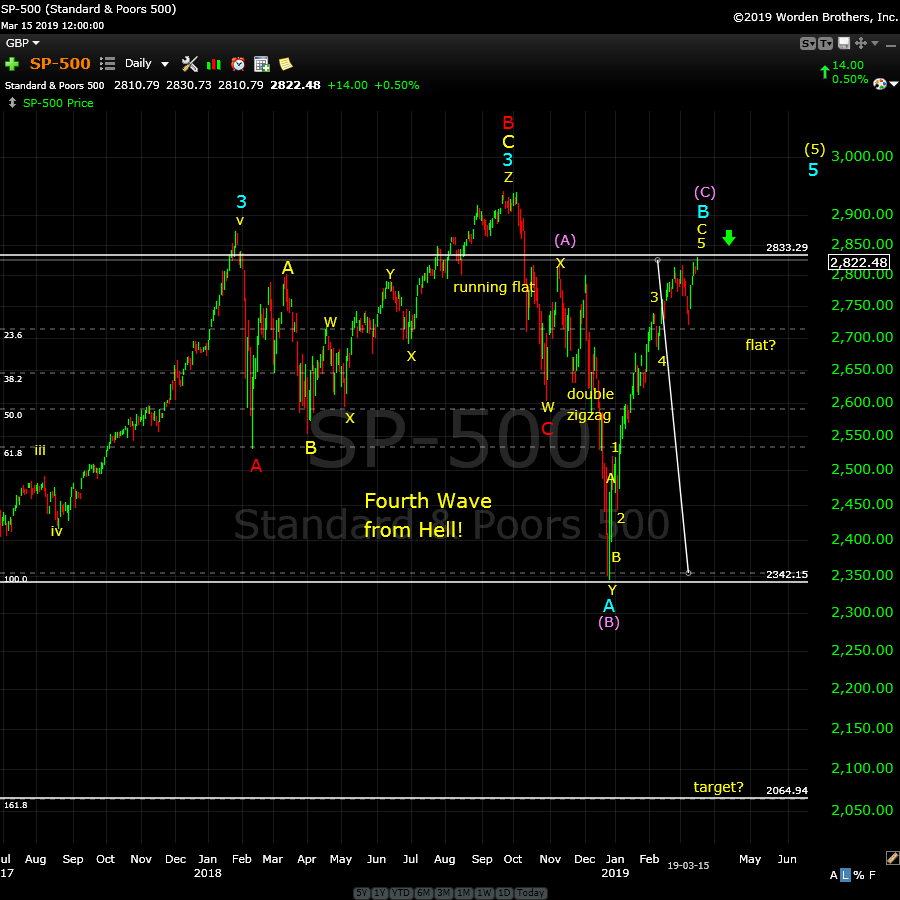Click the calculator add indicator icon
900x900 pixels.
(262, 64)
